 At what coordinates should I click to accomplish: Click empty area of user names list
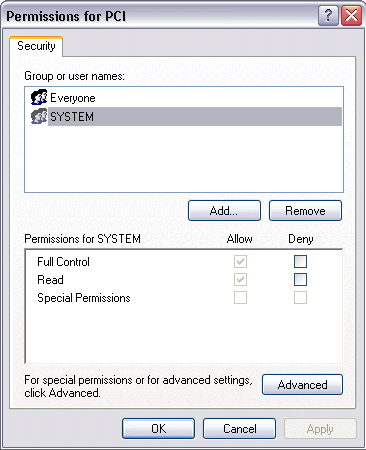pyautogui.click(x=184, y=158)
